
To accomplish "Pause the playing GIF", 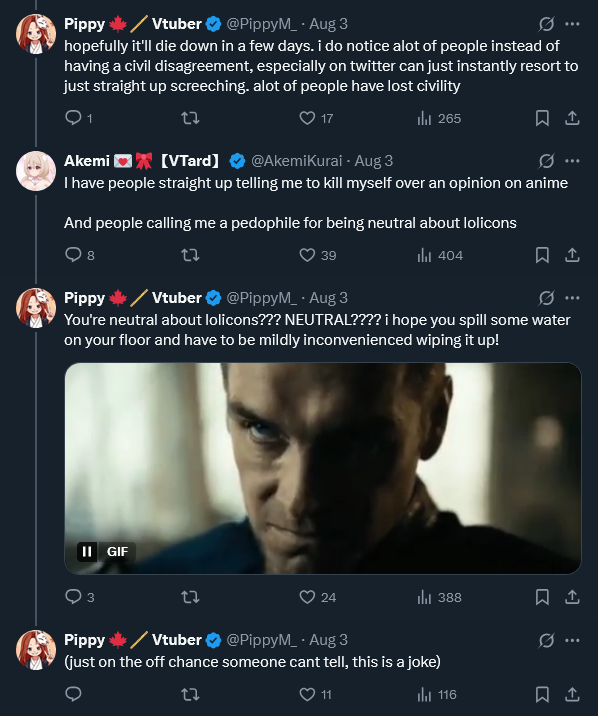I will point(87,552).
